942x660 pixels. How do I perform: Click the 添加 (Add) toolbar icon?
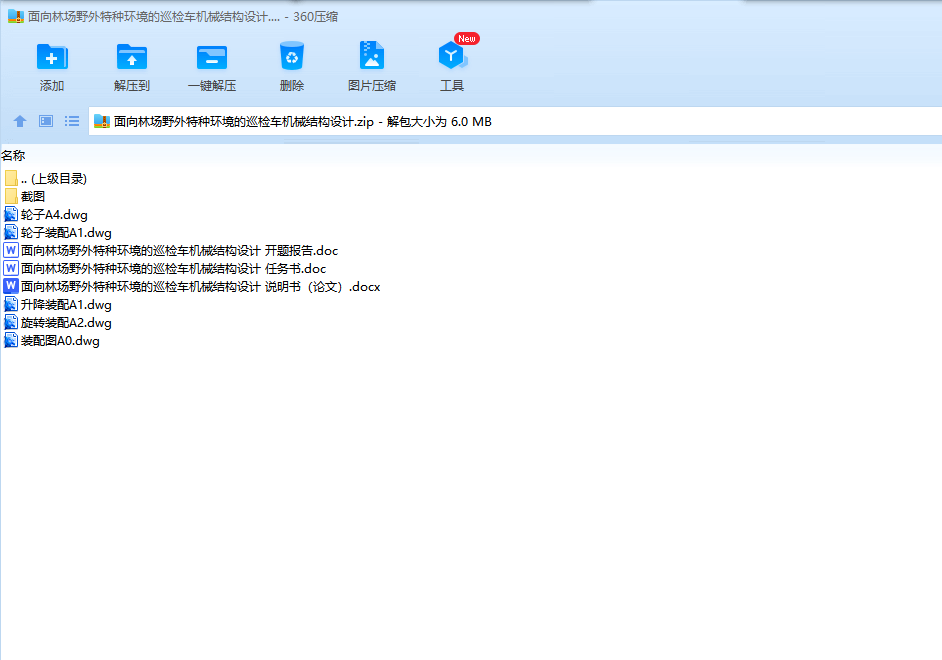pyautogui.click(x=52, y=57)
